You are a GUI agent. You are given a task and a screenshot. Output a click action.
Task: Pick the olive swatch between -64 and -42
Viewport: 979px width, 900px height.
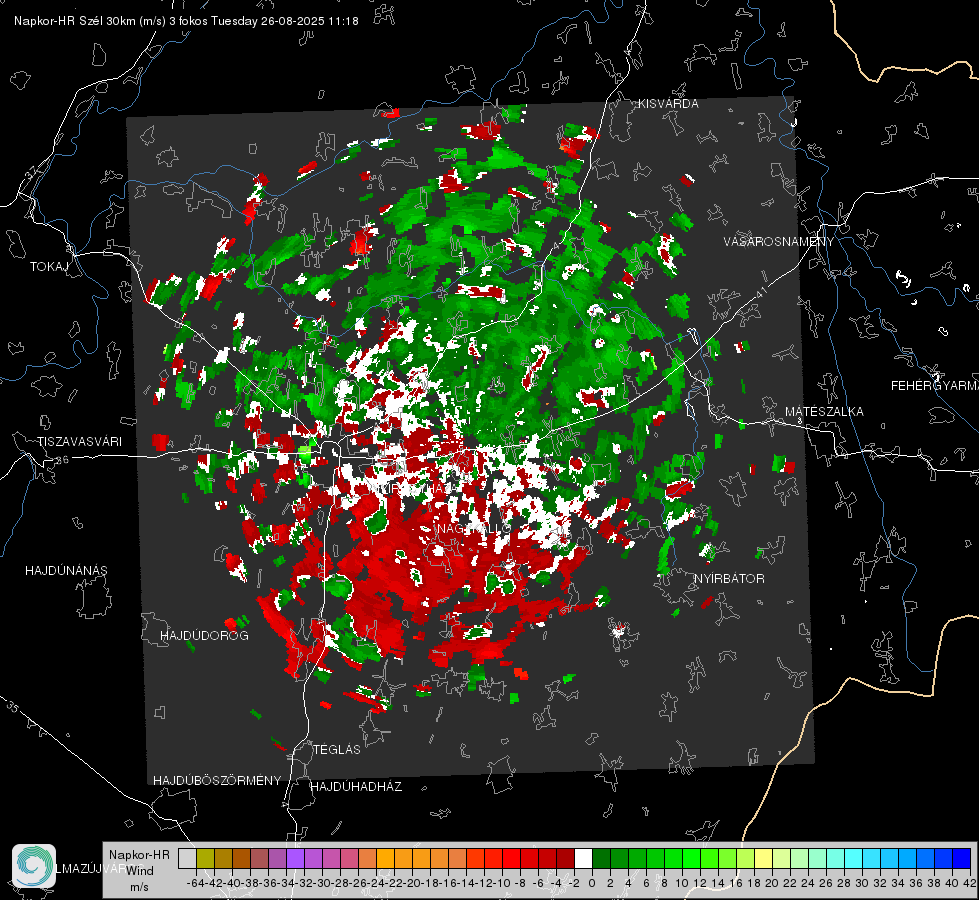[205, 858]
